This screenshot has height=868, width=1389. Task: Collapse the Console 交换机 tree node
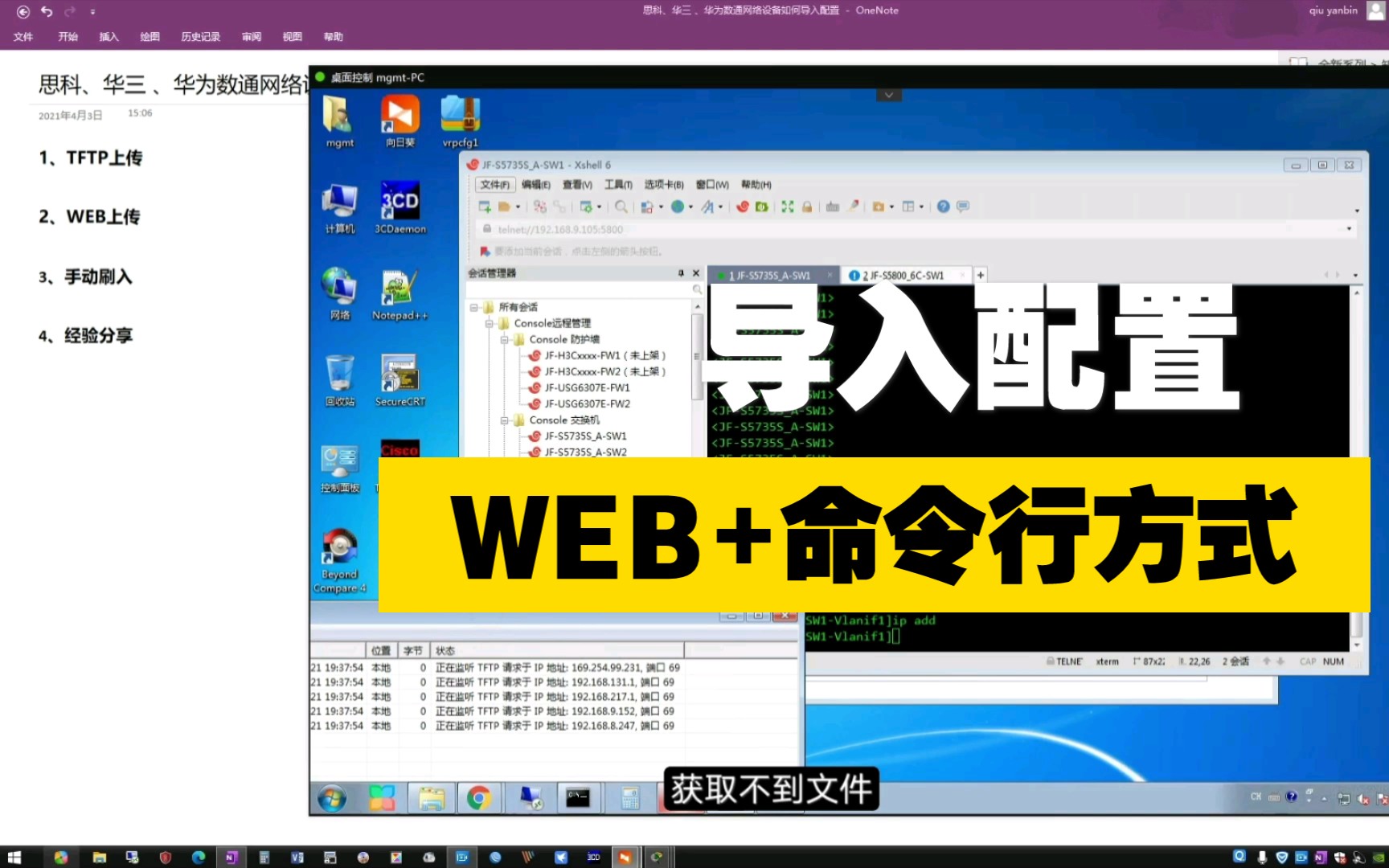click(x=504, y=420)
